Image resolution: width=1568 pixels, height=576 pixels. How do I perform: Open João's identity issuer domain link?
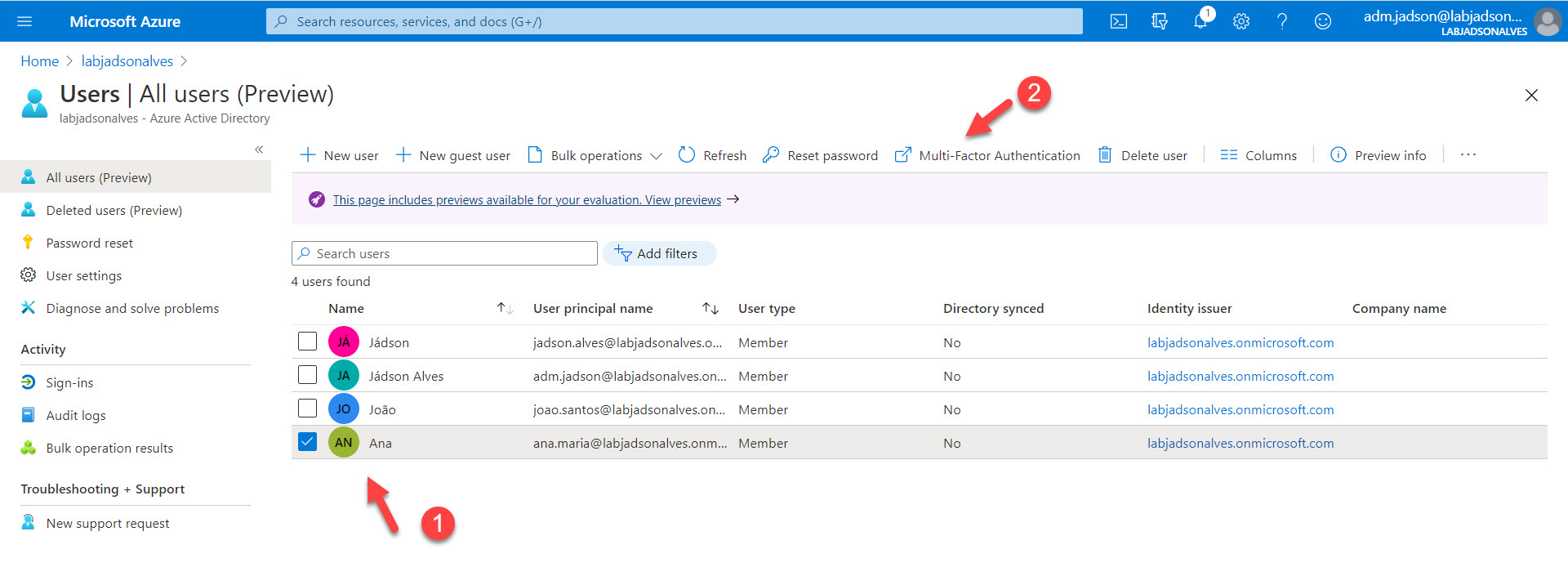(1241, 409)
